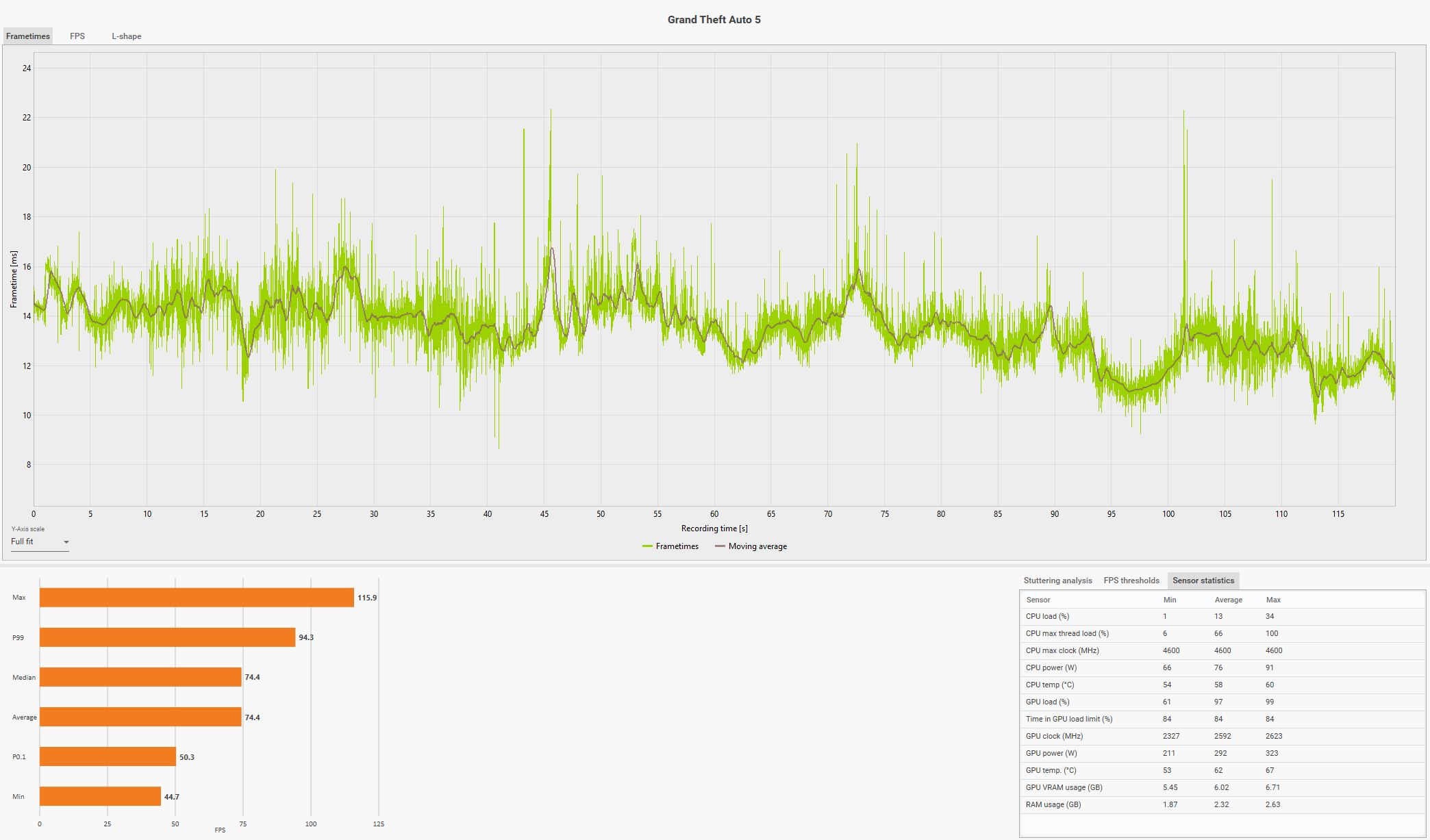The height and width of the screenshot is (840, 1430).
Task: Select the GPU temp. (°C) row
Action: coord(1222,770)
